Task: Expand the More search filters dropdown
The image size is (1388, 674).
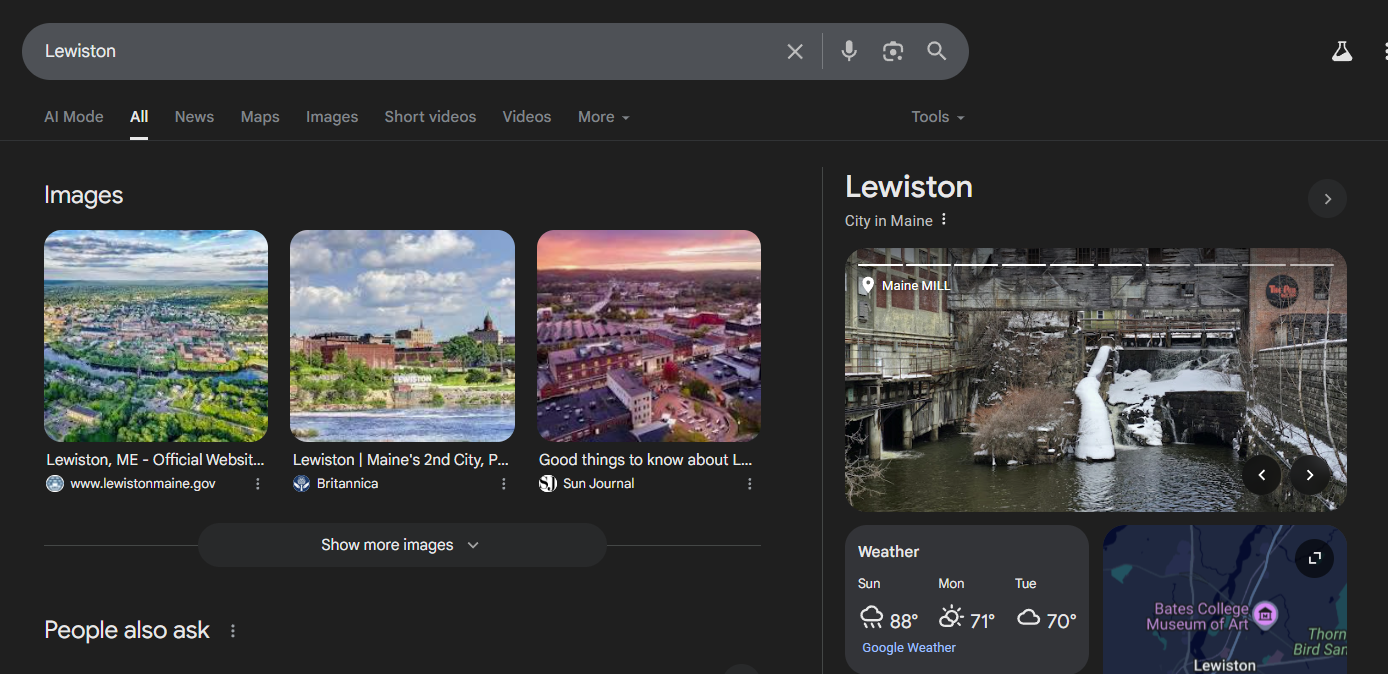Action: click(x=603, y=117)
